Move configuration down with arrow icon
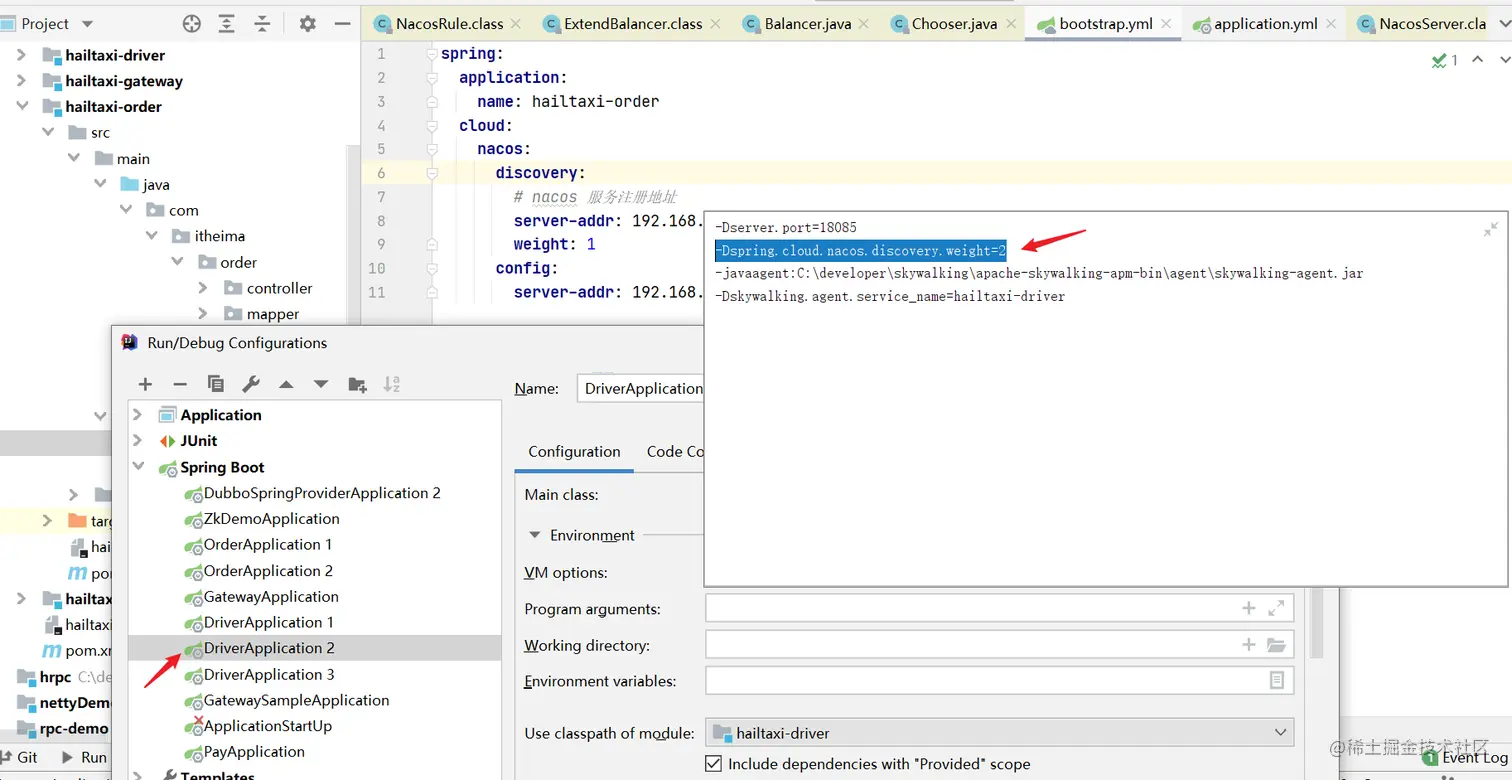This screenshot has height=780, width=1512. coord(321,384)
